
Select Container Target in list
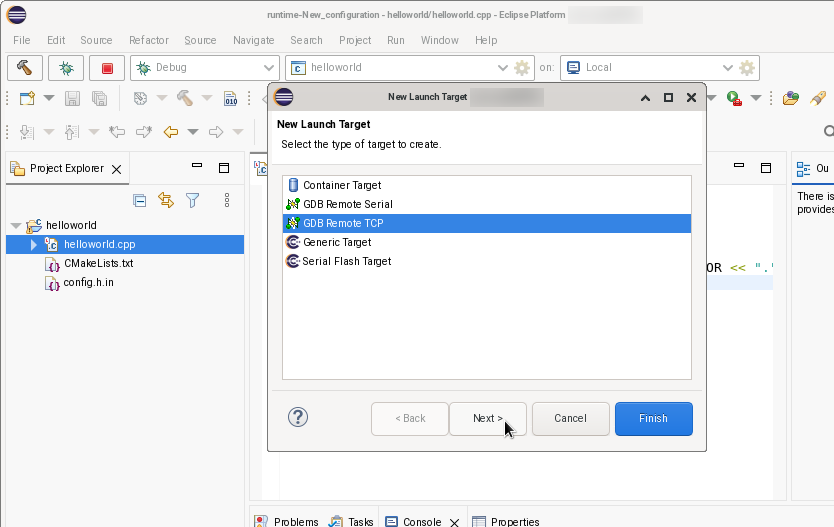[487, 185]
